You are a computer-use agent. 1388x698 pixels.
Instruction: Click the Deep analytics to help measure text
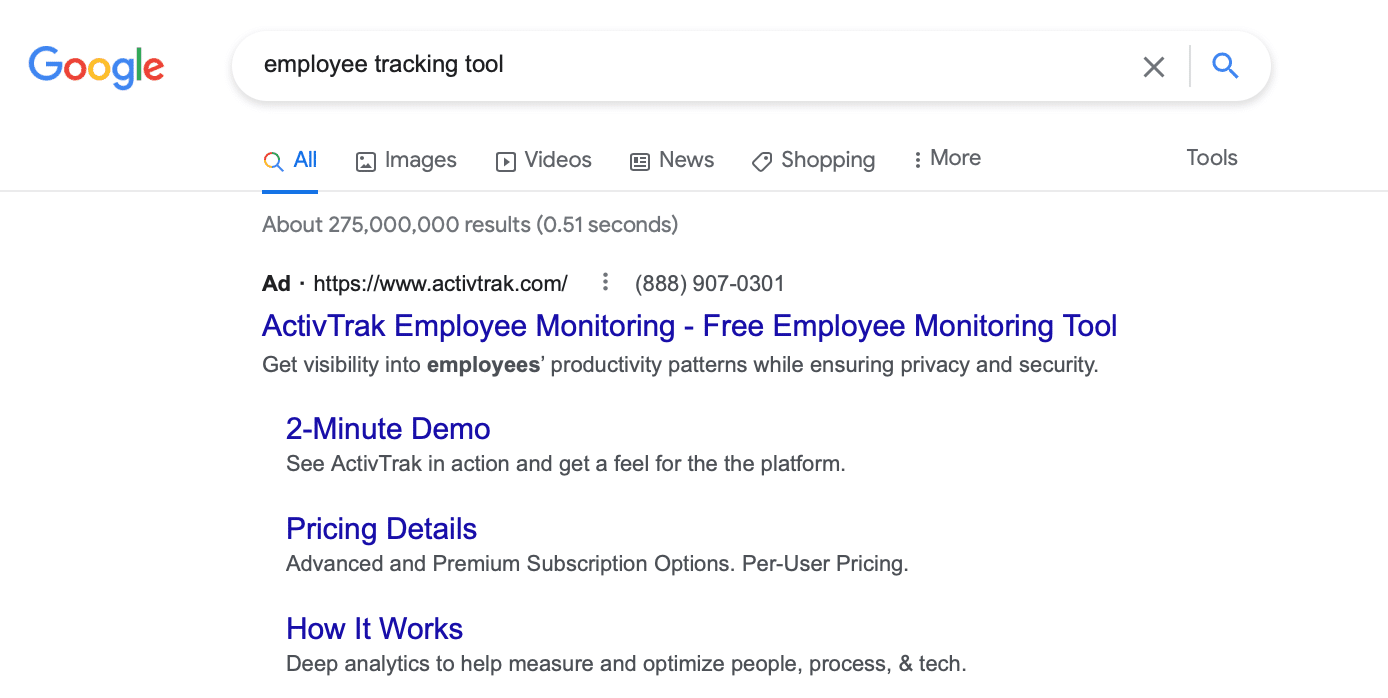pyautogui.click(x=626, y=664)
